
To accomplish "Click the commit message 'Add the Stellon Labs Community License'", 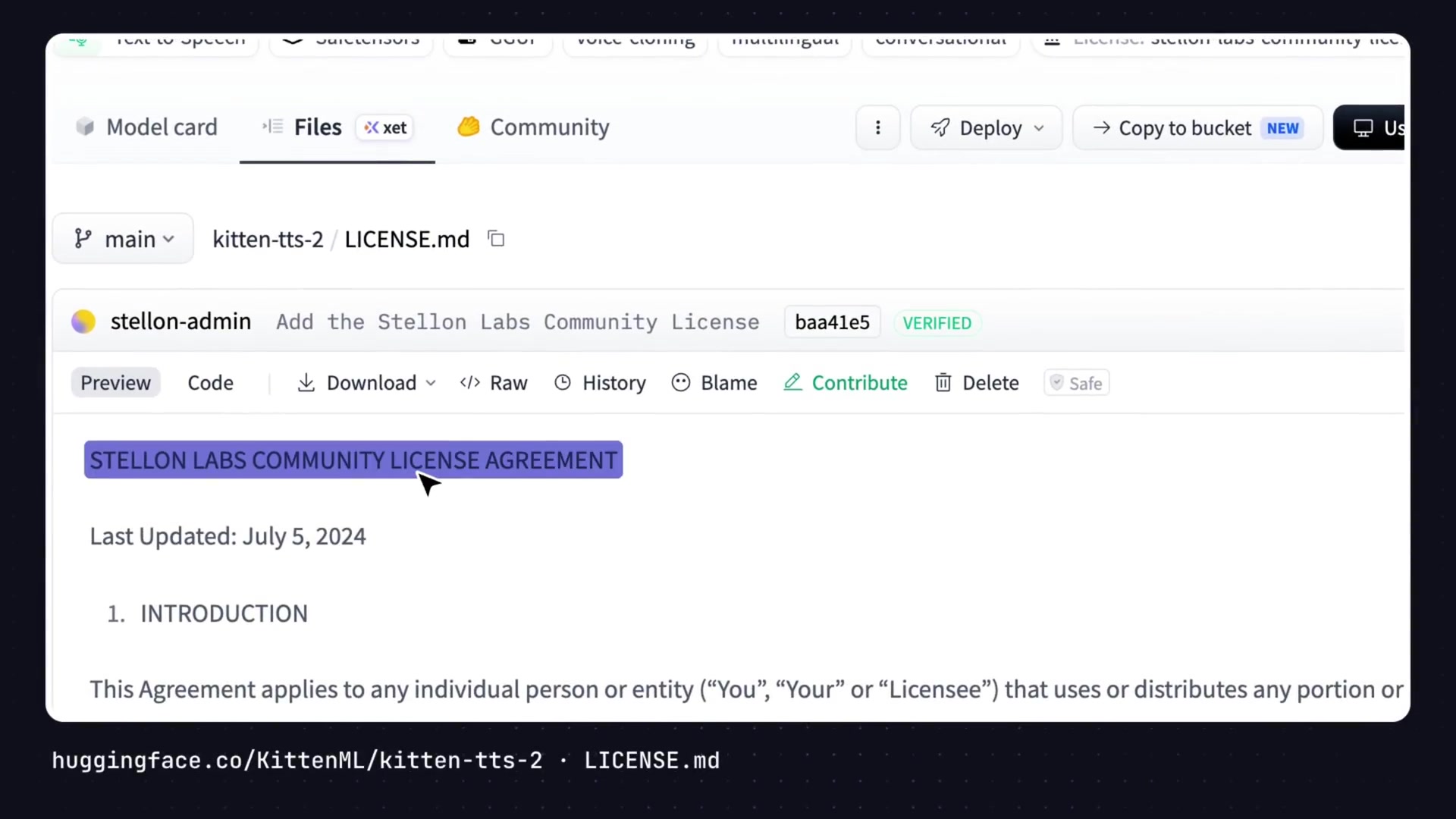I will (517, 322).
